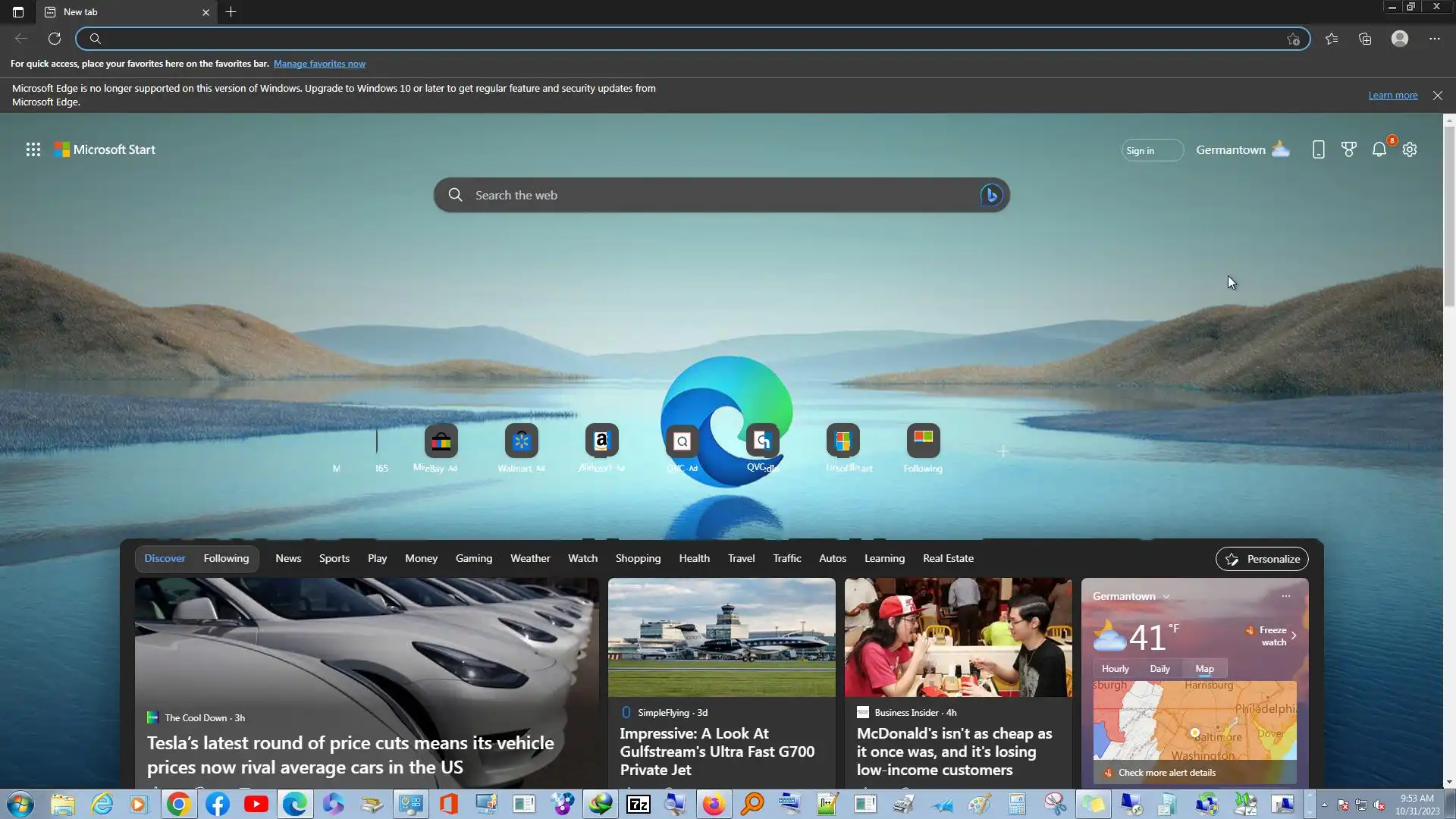Open page settings gear icon
This screenshot has height=819, width=1456.
[1410, 149]
